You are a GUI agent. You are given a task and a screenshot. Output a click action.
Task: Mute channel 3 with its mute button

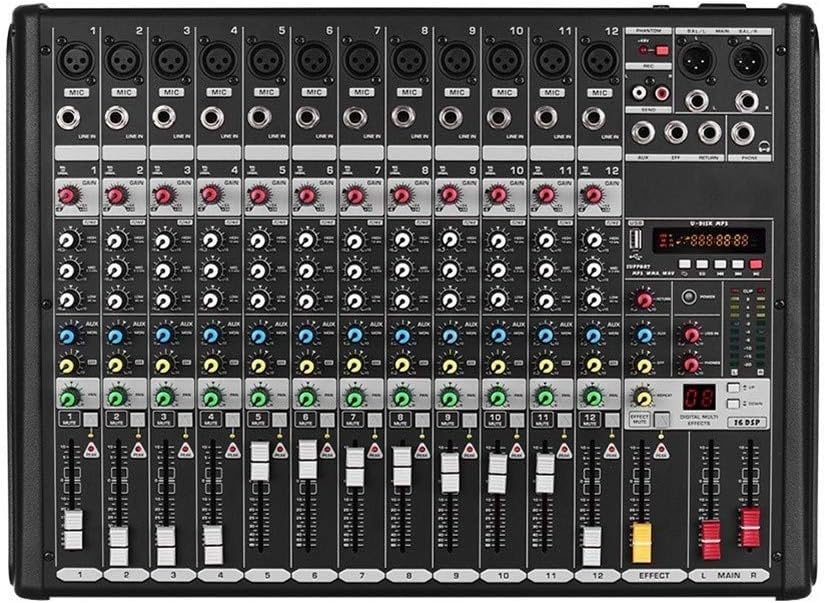point(185,419)
